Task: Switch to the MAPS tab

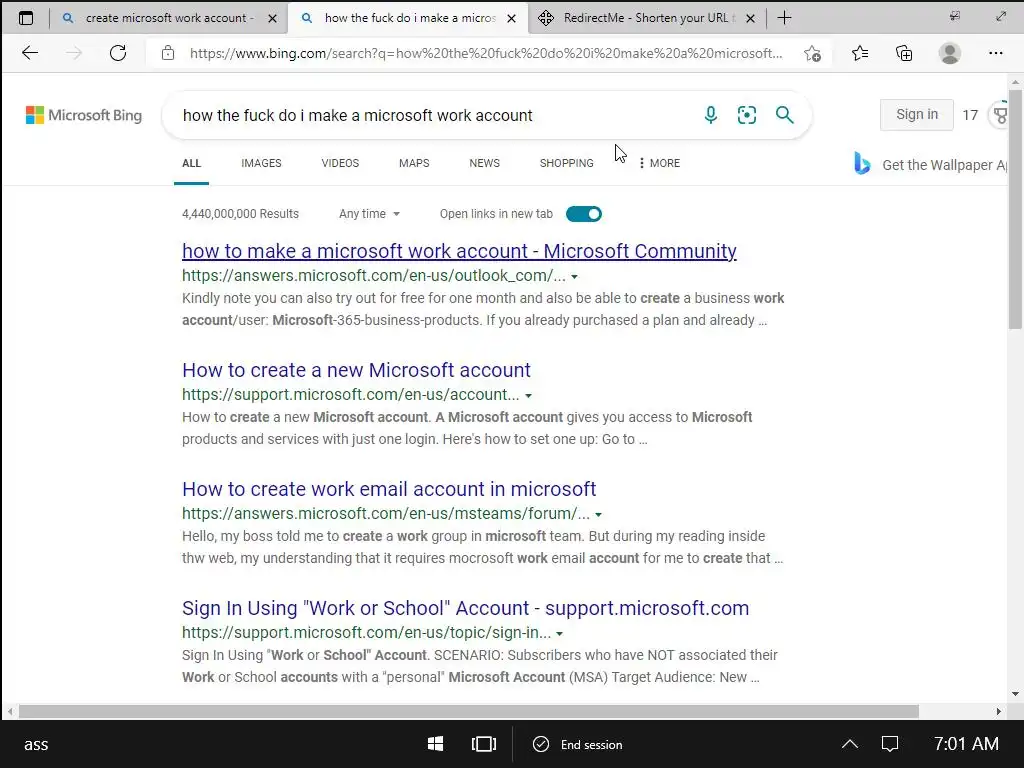Action: click(414, 163)
